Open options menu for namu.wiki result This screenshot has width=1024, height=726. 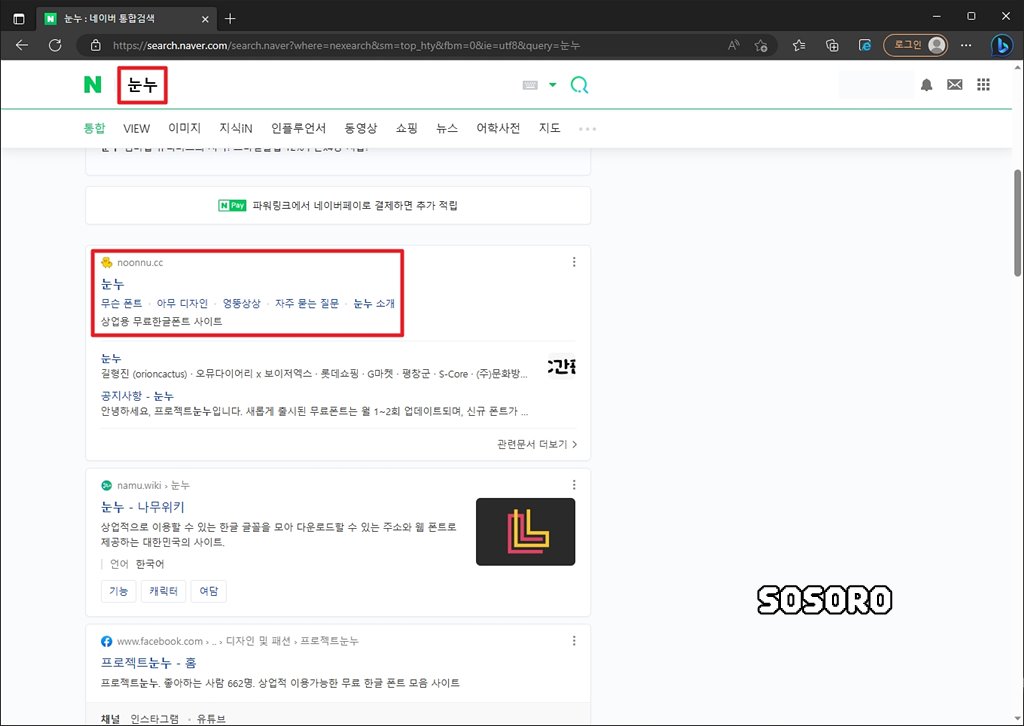pyautogui.click(x=574, y=484)
